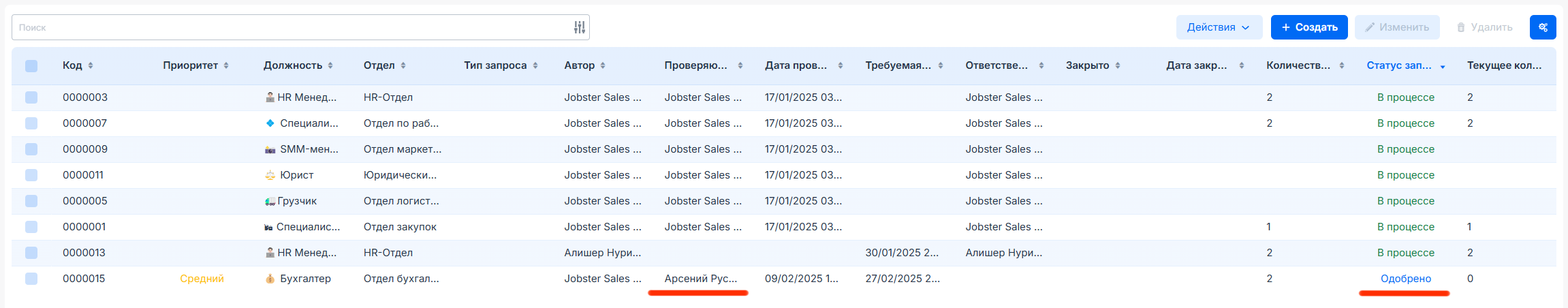Check the box for row 0000005
1568x308 pixels.
31,201
